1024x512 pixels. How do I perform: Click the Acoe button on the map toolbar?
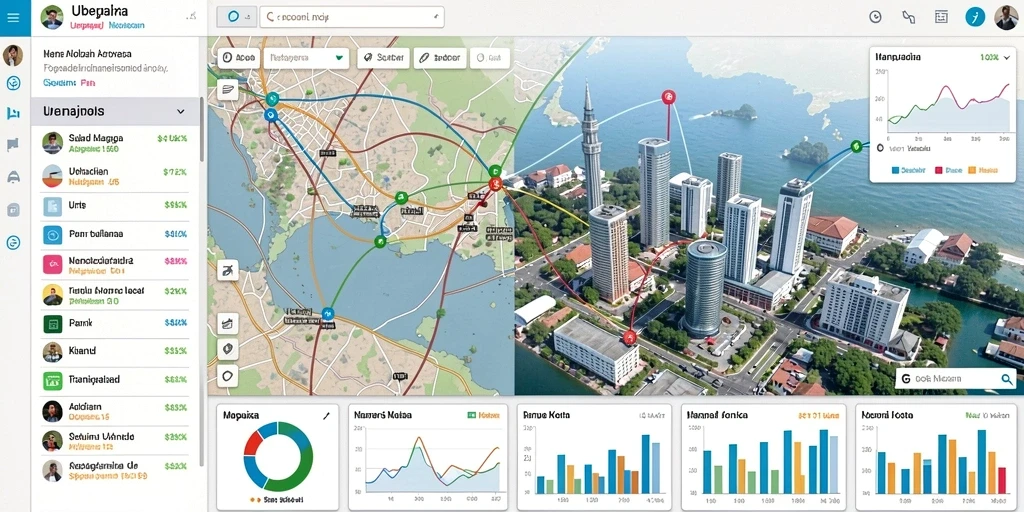point(238,57)
